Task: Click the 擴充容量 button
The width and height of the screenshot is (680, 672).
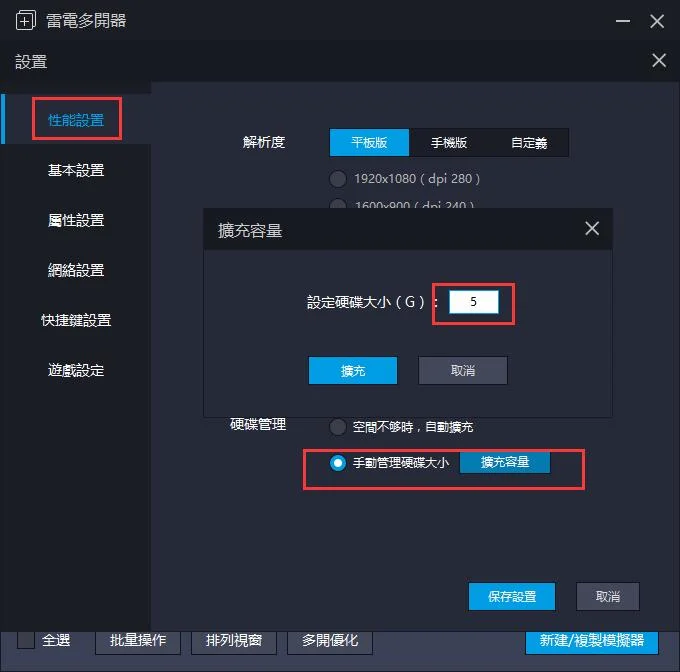Action: click(x=505, y=462)
